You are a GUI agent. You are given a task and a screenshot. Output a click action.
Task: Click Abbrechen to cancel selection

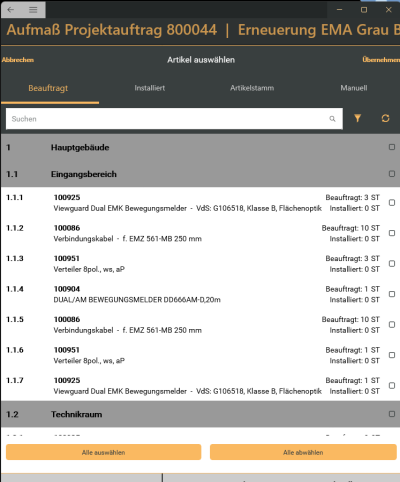pyautogui.click(x=18, y=60)
